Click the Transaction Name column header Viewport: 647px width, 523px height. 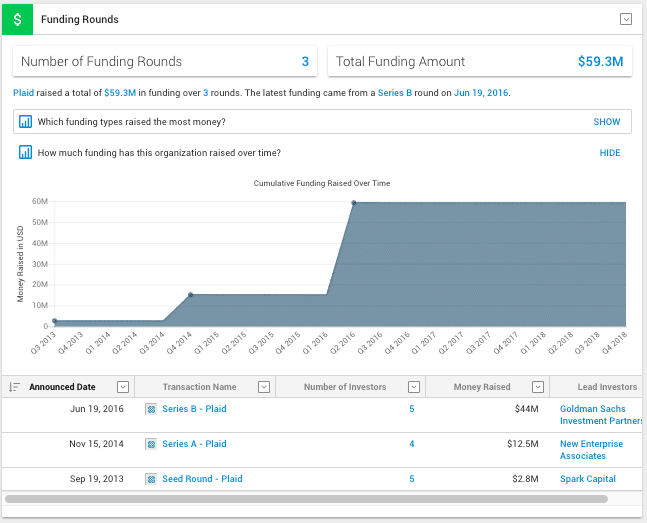coord(199,387)
